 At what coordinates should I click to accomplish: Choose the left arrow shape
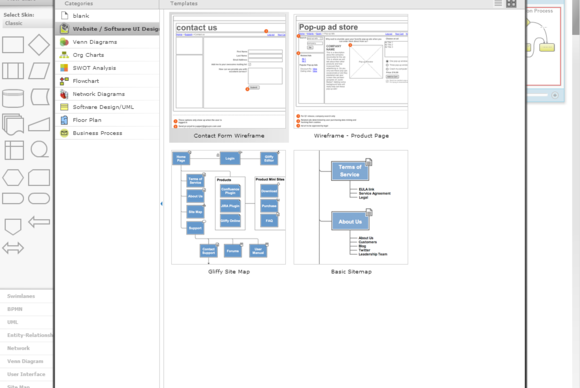[x=39, y=222]
